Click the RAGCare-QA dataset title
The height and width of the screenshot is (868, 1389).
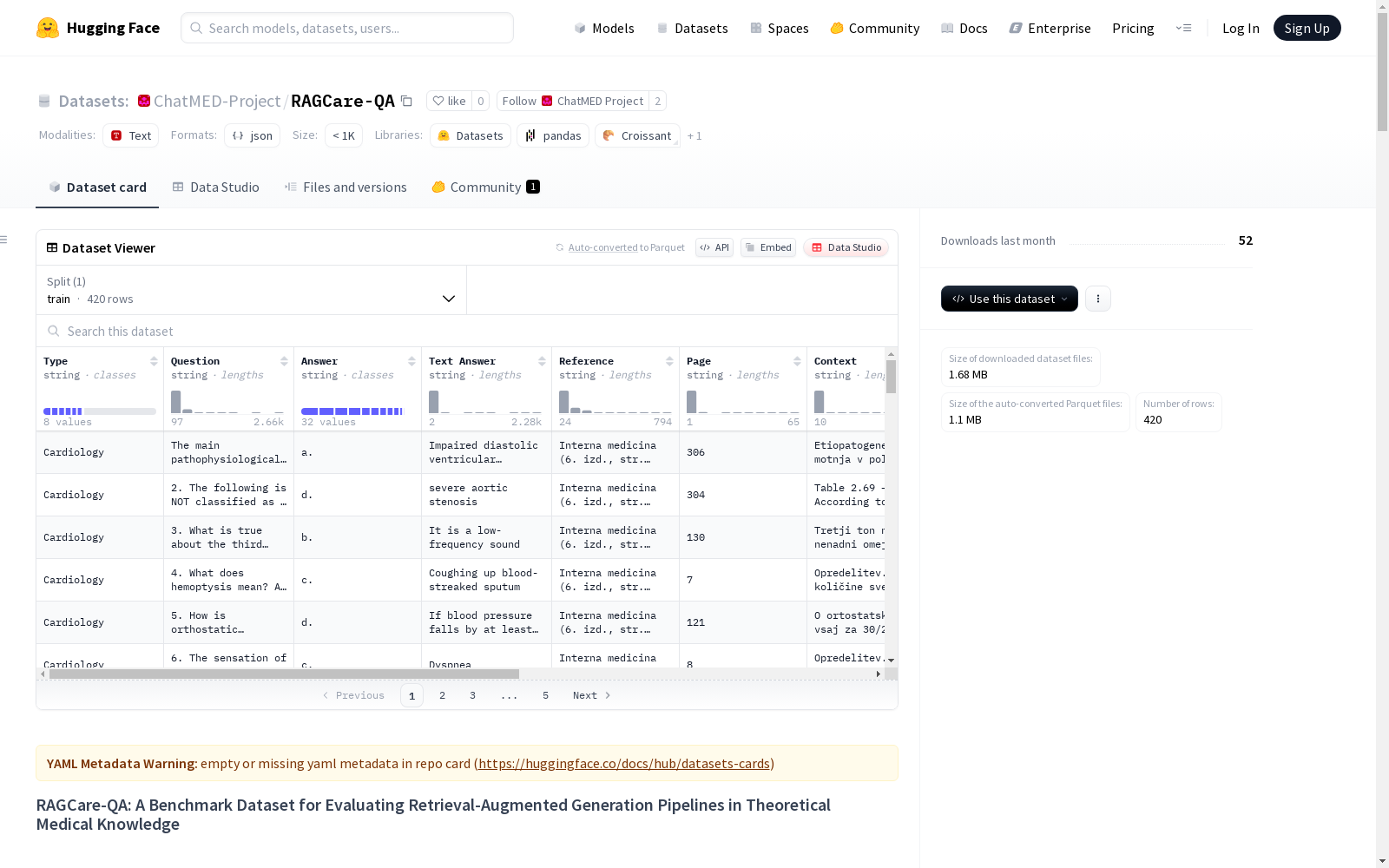343,101
